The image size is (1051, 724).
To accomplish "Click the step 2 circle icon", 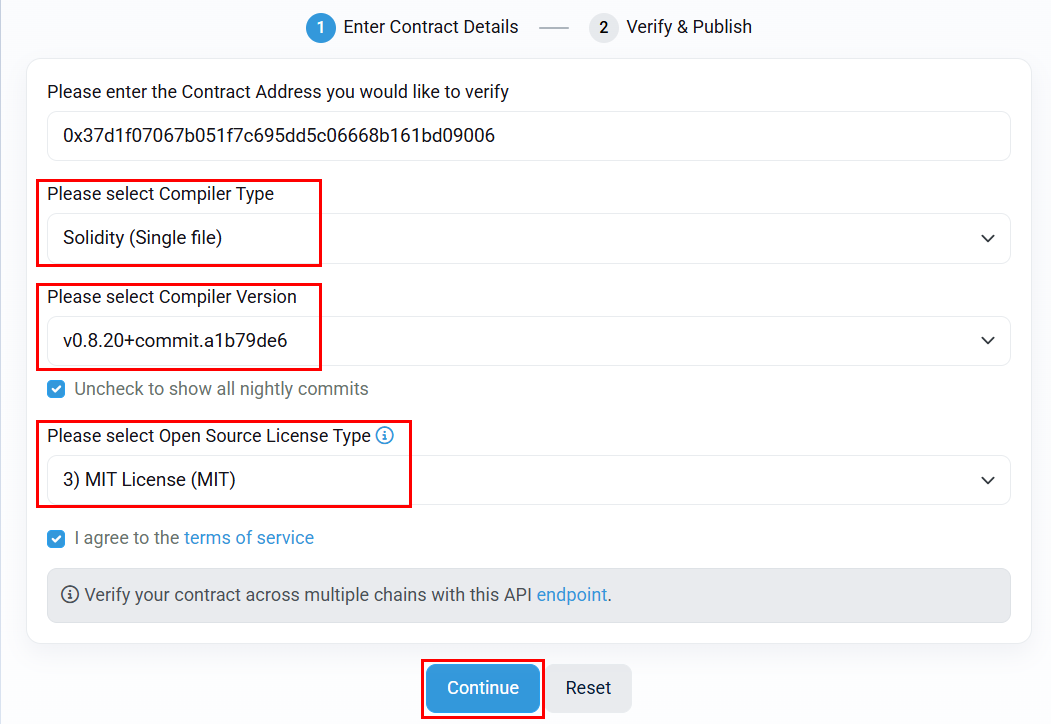I will tap(603, 27).
